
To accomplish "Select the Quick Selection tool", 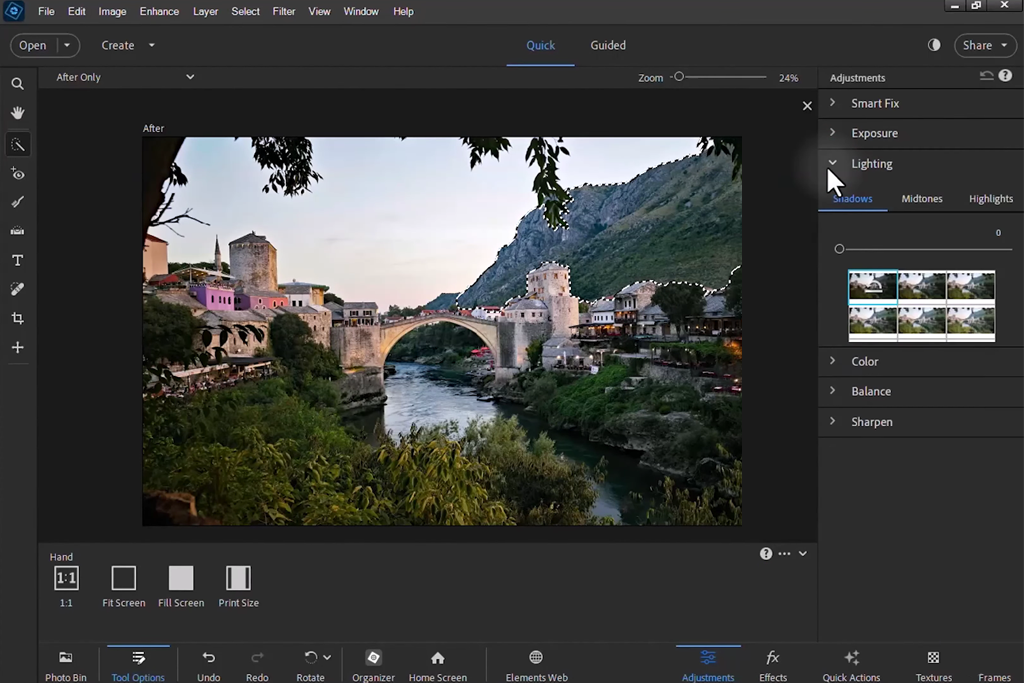I will click(18, 144).
